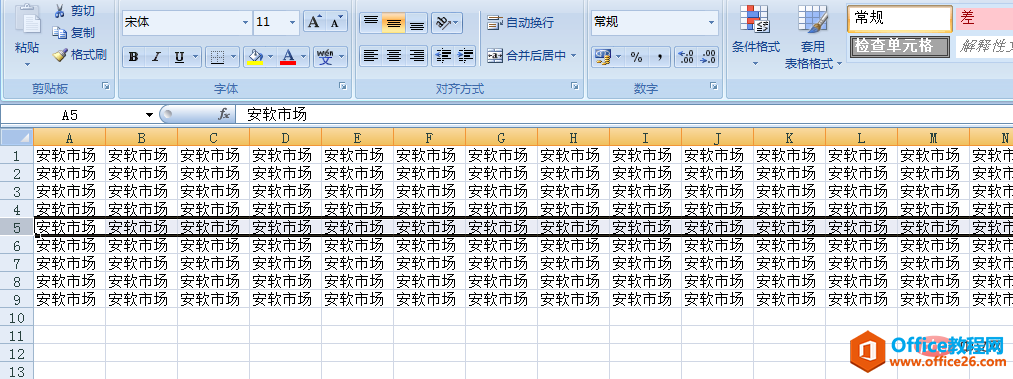Screen dimensions: 1013x379
Task: Click the Select All corner button
Action: click(x=17, y=137)
